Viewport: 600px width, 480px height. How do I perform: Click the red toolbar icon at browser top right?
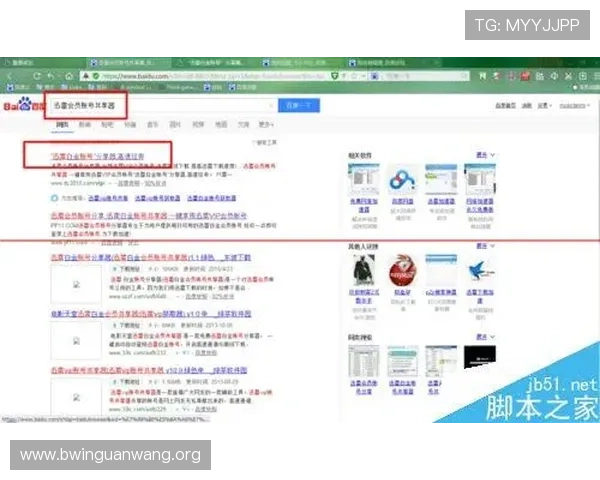525,76
